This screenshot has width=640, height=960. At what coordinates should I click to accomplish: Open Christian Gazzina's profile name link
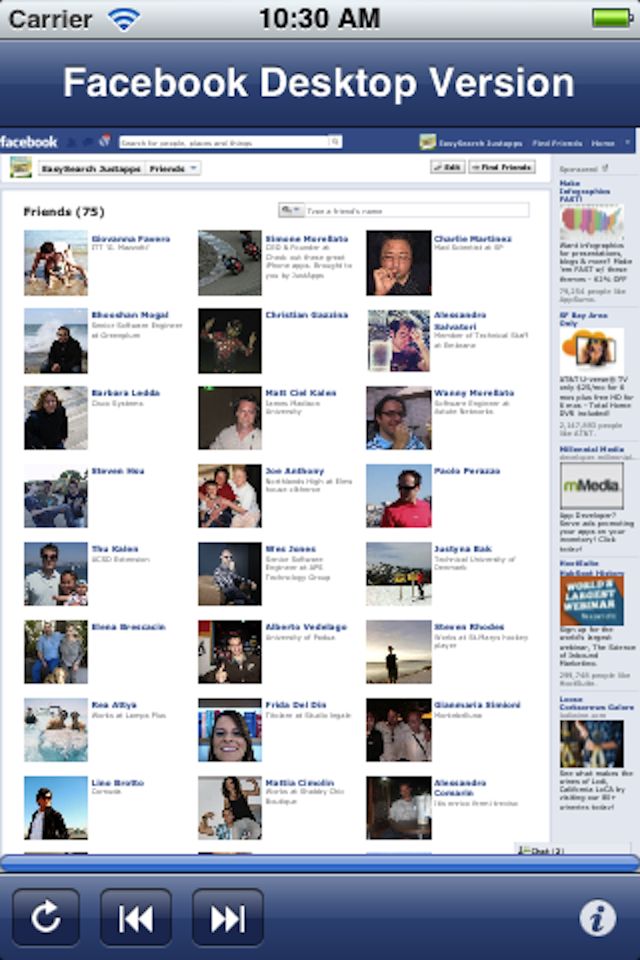pyautogui.click(x=306, y=315)
